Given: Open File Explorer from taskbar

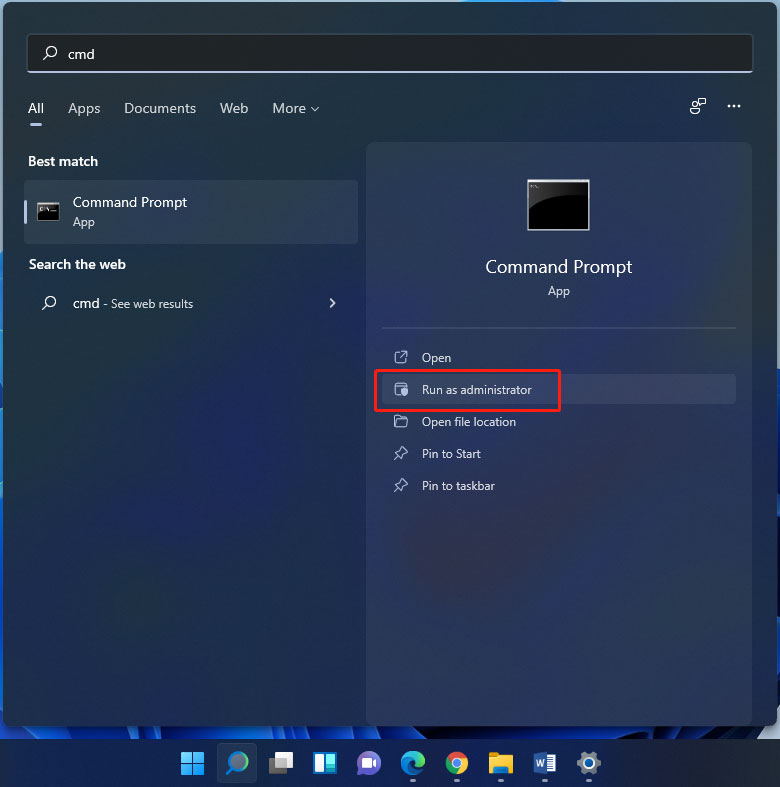Looking at the screenshot, I should click(x=501, y=764).
